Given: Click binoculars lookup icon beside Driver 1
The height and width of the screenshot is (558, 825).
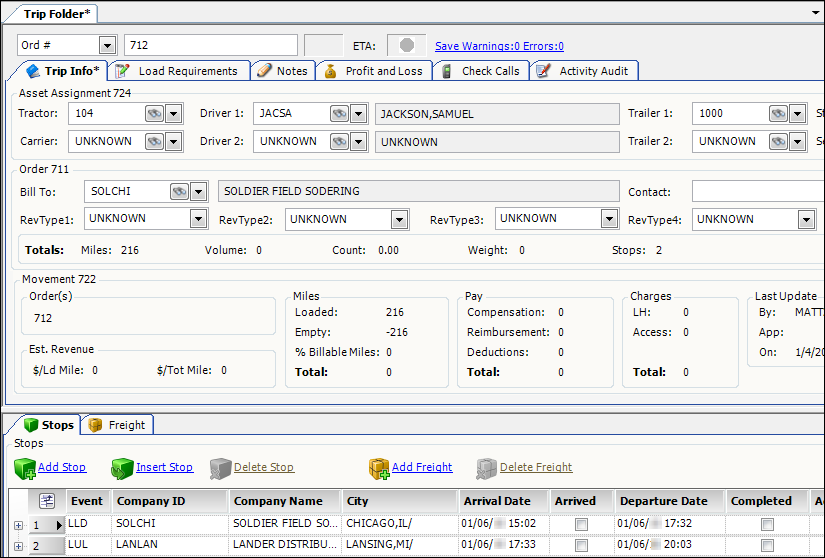Looking at the screenshot, I should [x=339, y=114].
